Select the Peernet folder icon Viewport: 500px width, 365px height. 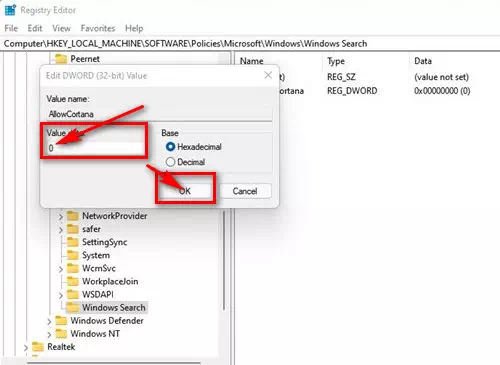click(61, 59)
